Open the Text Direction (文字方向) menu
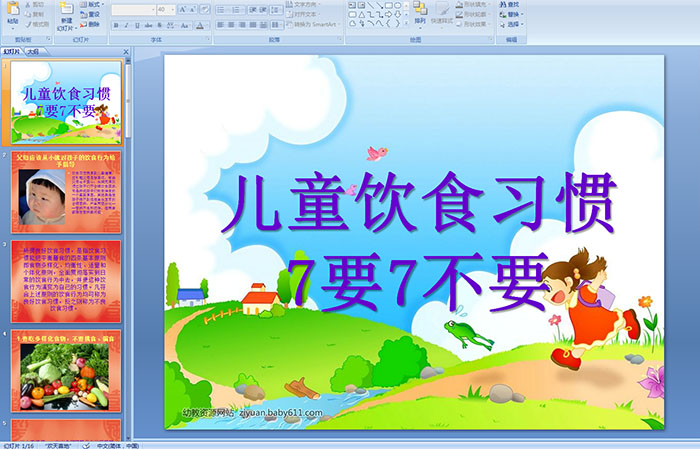 303,4
